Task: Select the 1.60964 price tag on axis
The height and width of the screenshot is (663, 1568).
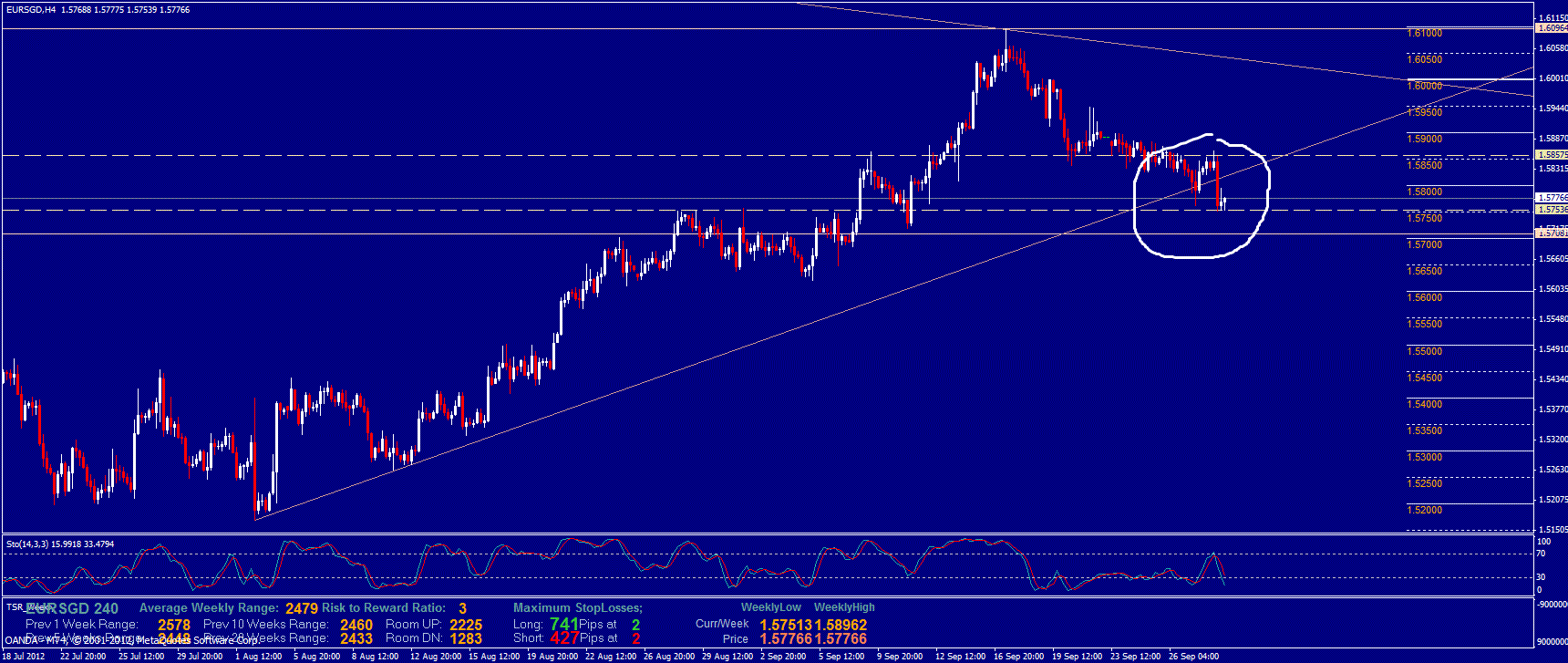Action: pos(1552,28)
